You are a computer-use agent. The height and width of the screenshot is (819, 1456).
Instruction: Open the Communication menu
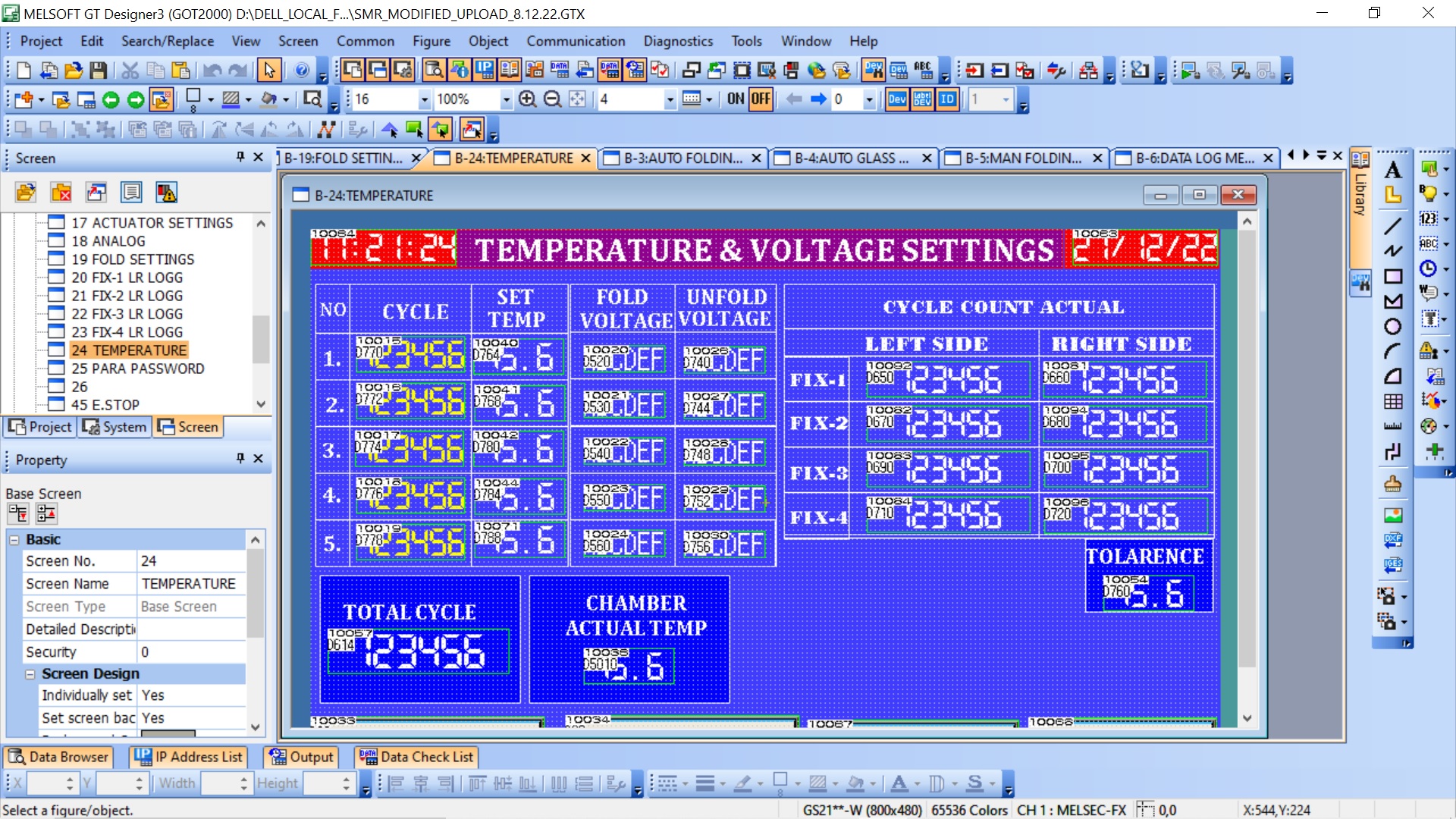coord(576,41)
